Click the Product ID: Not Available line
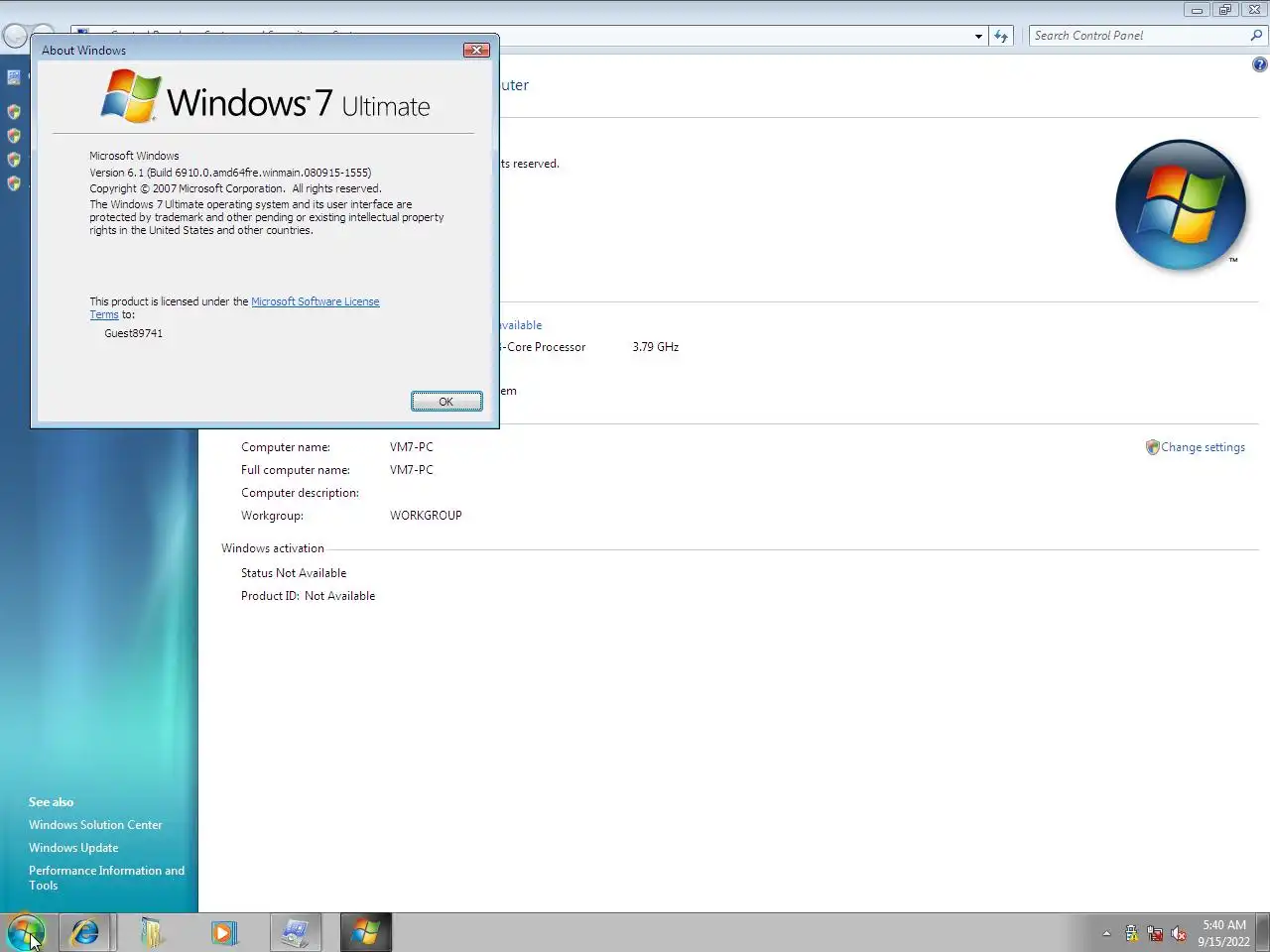The width and height of the screenshot is (1270, 952). coord(308,596)
